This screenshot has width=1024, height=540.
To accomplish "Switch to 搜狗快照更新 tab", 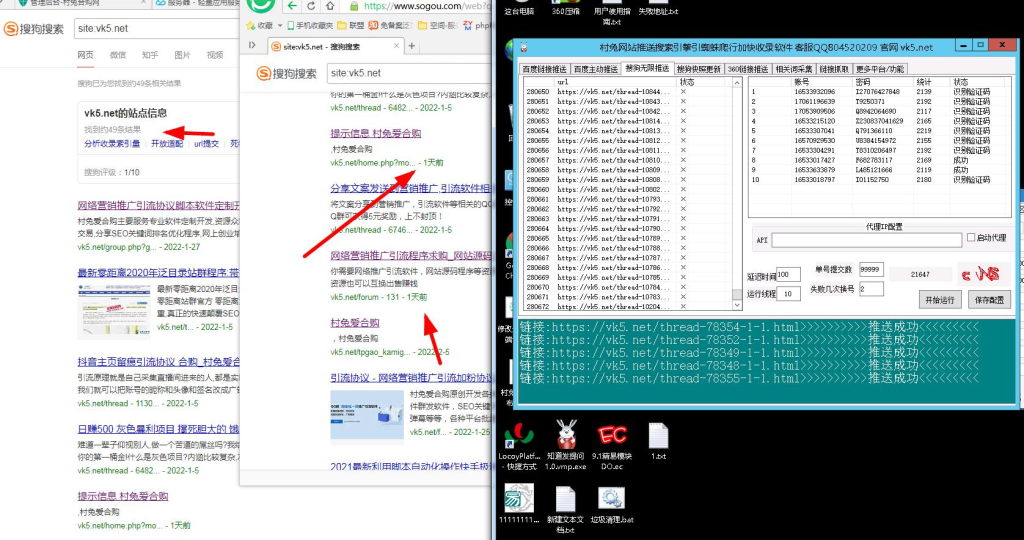I will [x=699, y=69].
